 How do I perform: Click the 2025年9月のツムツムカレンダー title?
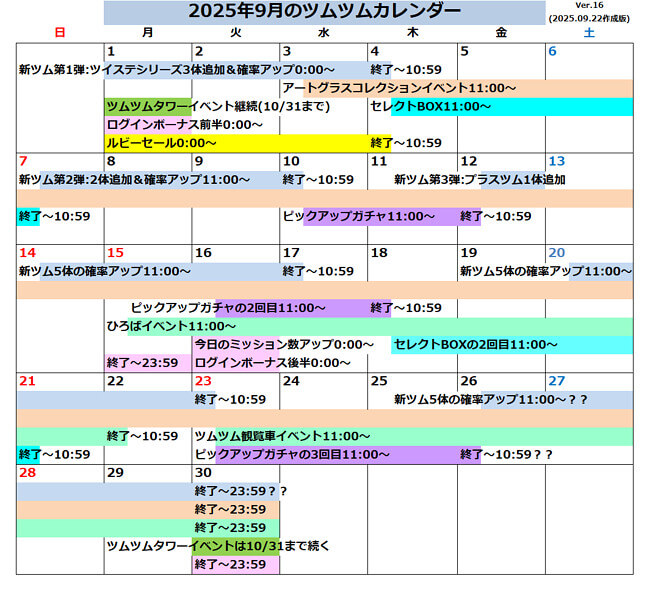click(325, 12)
